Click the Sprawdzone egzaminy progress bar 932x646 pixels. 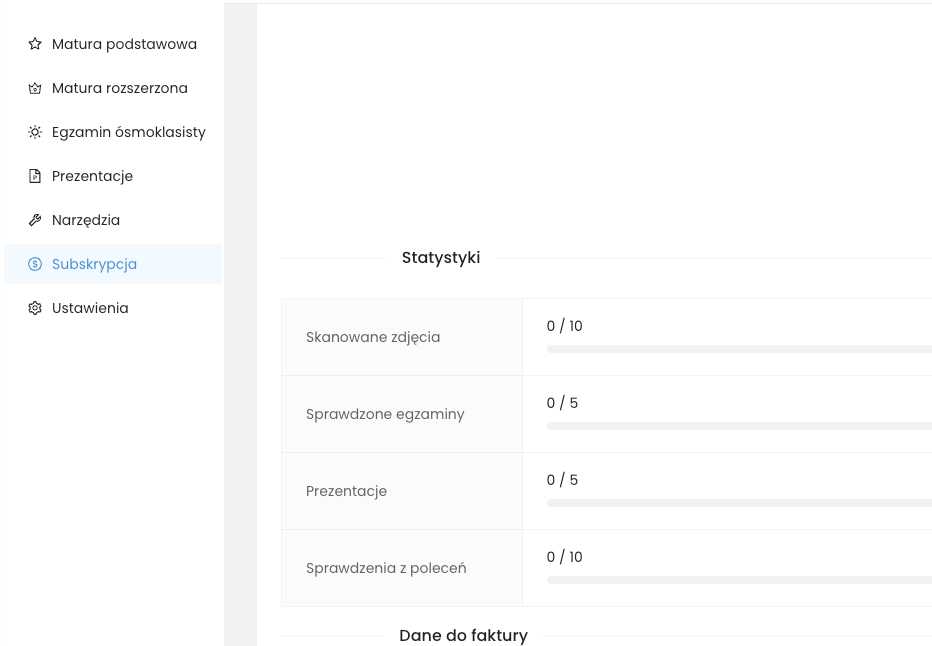click(738, 426)
